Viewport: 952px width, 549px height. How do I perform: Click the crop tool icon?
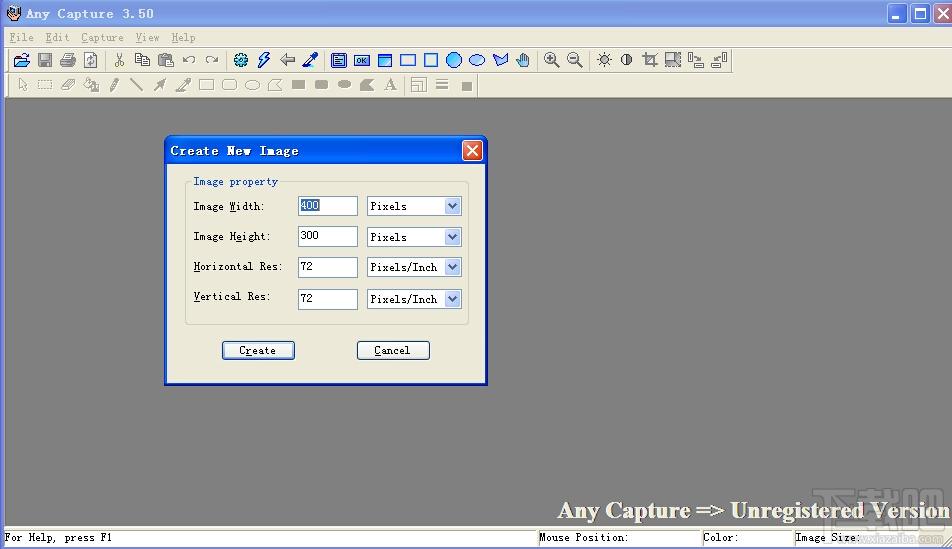[x=650, y=60]
